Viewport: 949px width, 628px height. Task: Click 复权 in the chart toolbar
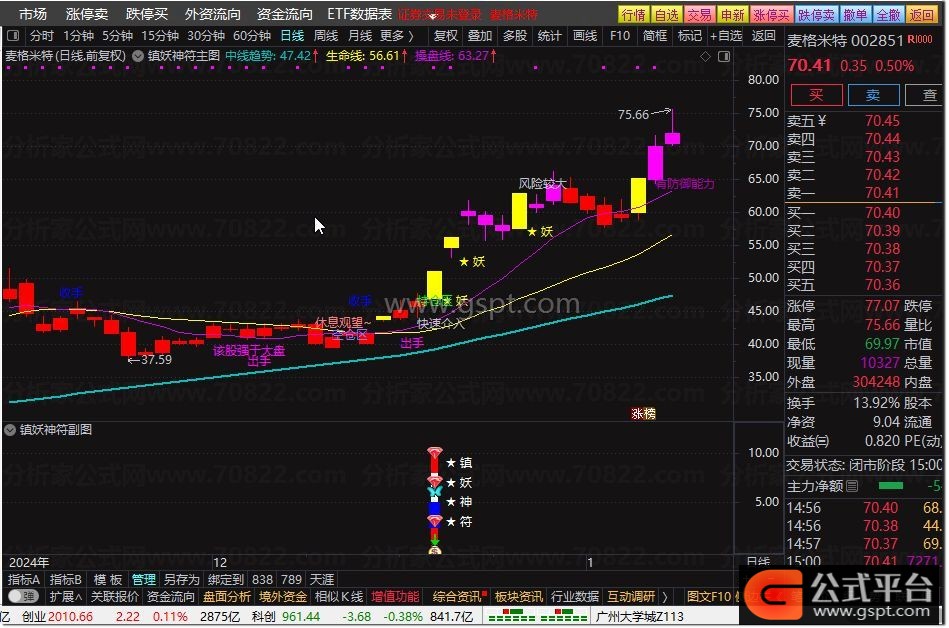(x=445, y=36)
